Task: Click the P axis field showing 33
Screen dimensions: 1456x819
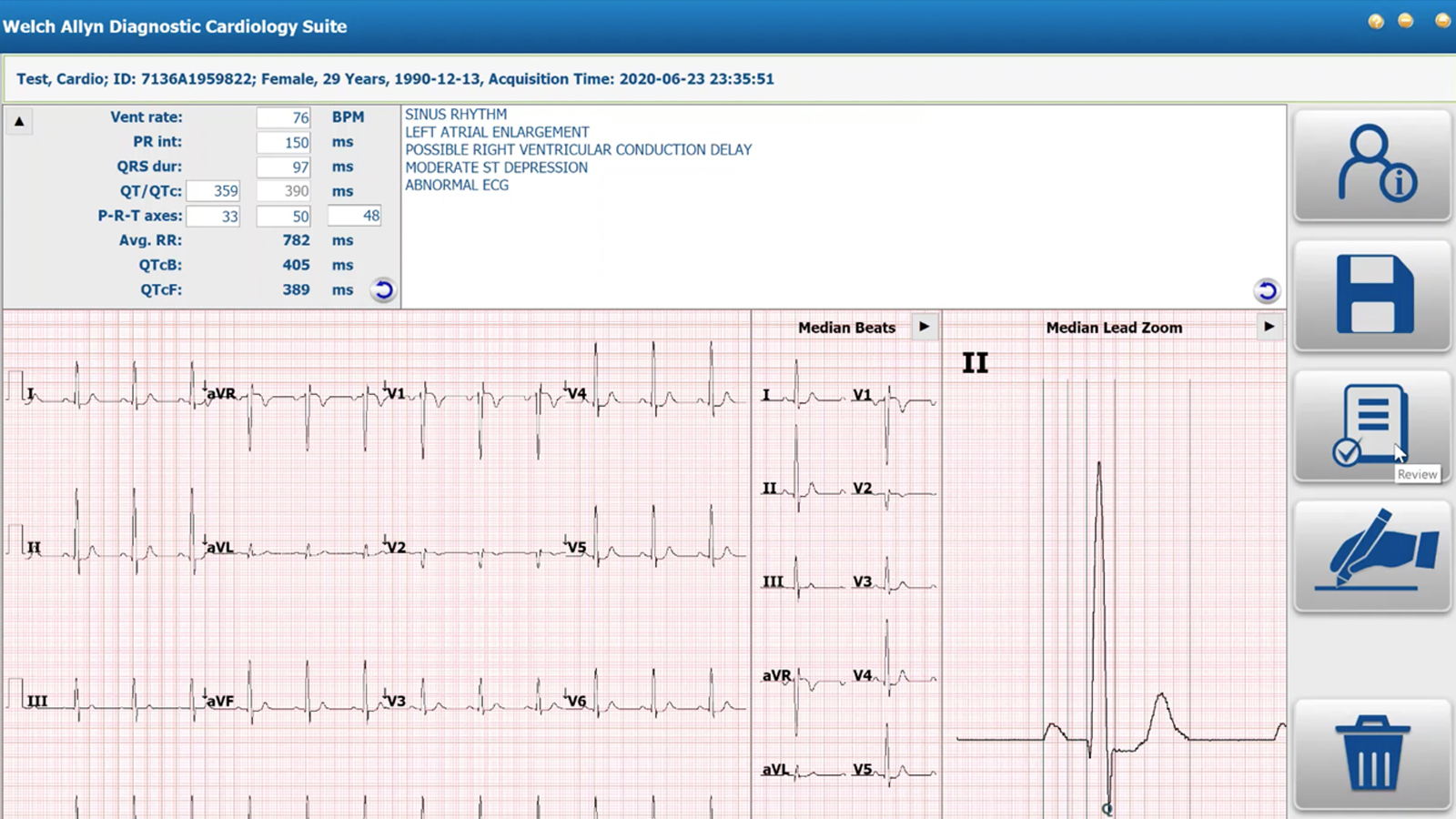Action: [x=213, y=216]
